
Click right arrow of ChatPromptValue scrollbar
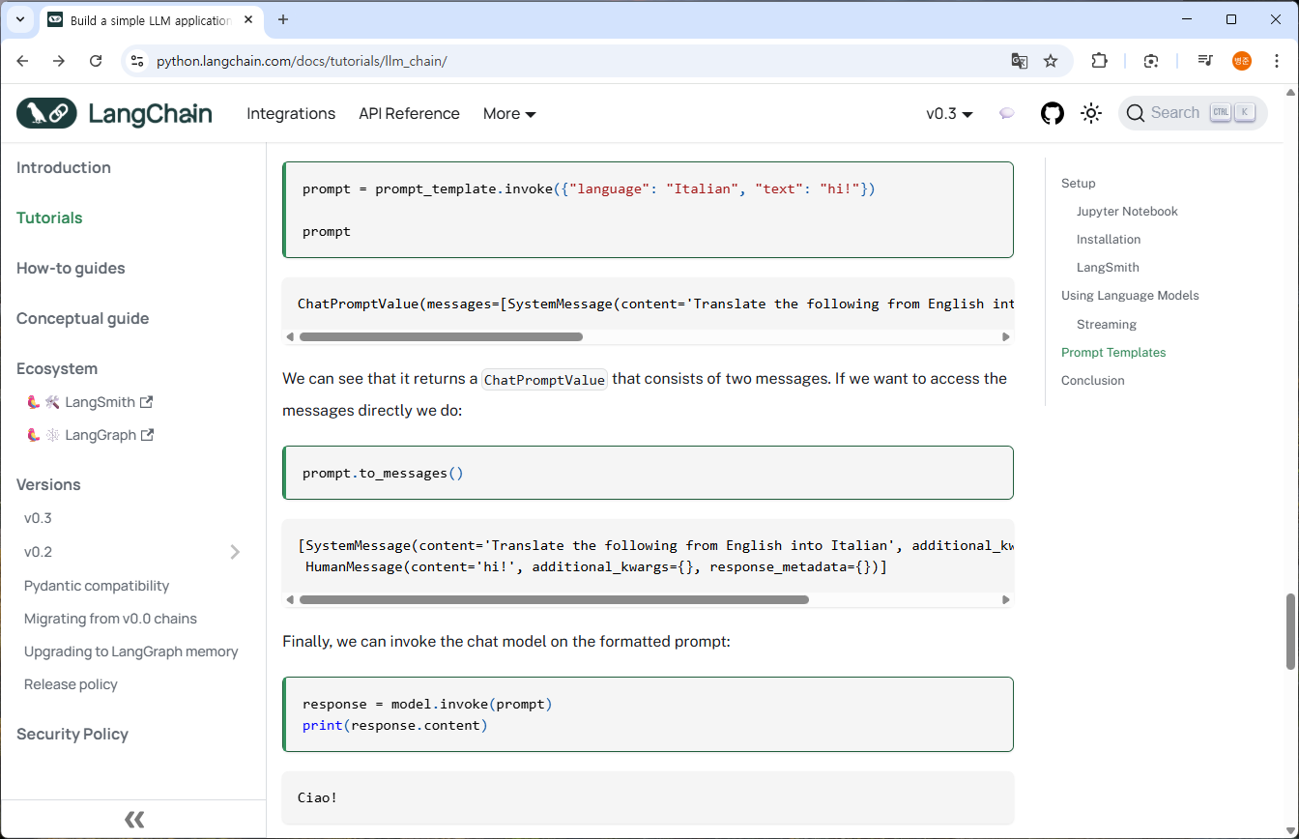[x=1006, y=337]
